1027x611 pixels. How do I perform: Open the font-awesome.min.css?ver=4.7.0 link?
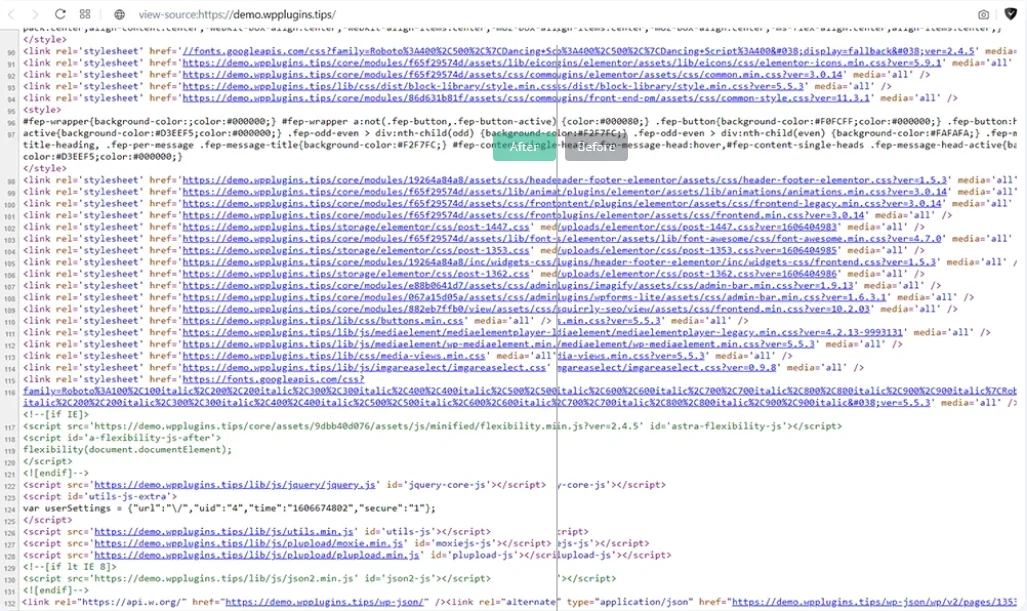(x=562, y=239)
